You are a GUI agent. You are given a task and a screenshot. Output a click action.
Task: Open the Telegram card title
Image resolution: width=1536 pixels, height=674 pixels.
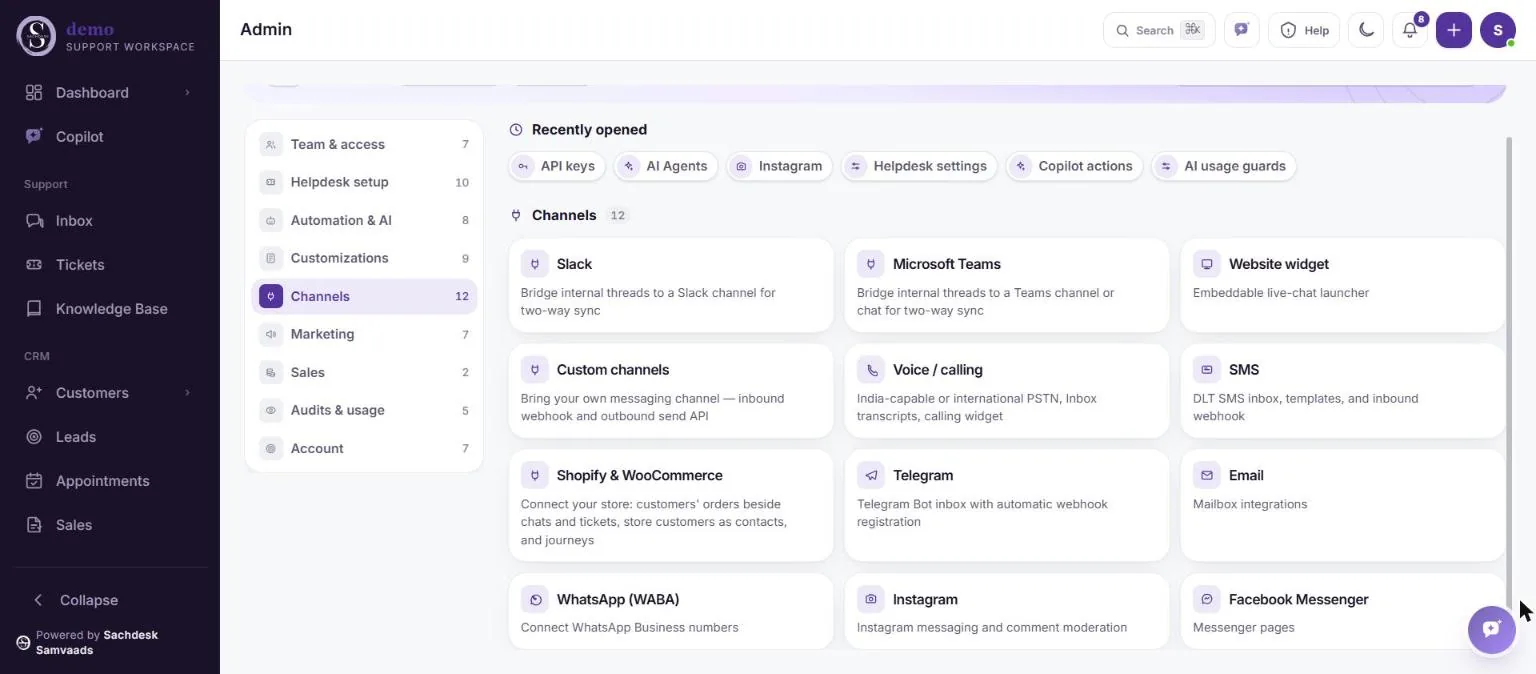[923, 476]
